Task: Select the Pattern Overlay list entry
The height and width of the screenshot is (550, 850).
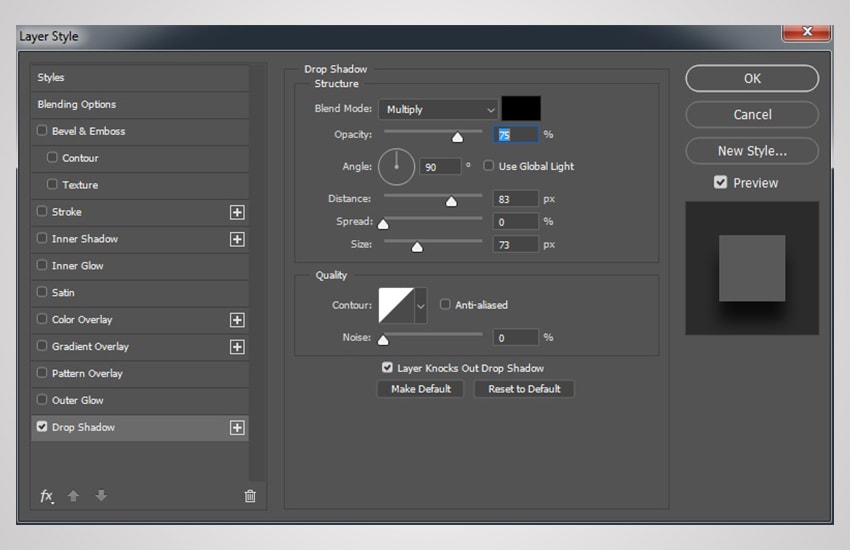Action: [x=140, y=373]
